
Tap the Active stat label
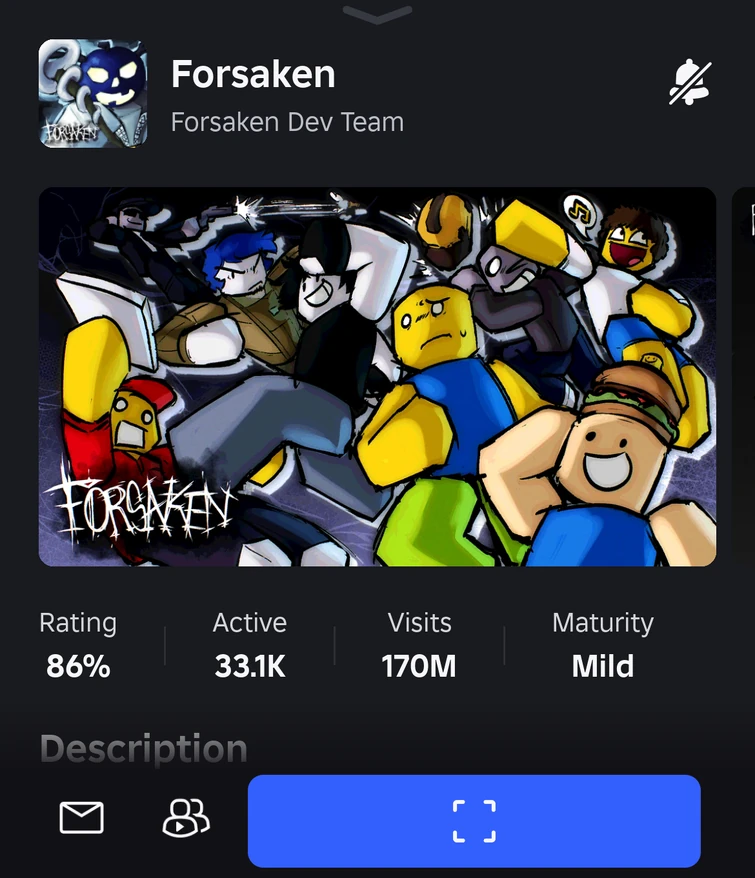pos(250,623)
